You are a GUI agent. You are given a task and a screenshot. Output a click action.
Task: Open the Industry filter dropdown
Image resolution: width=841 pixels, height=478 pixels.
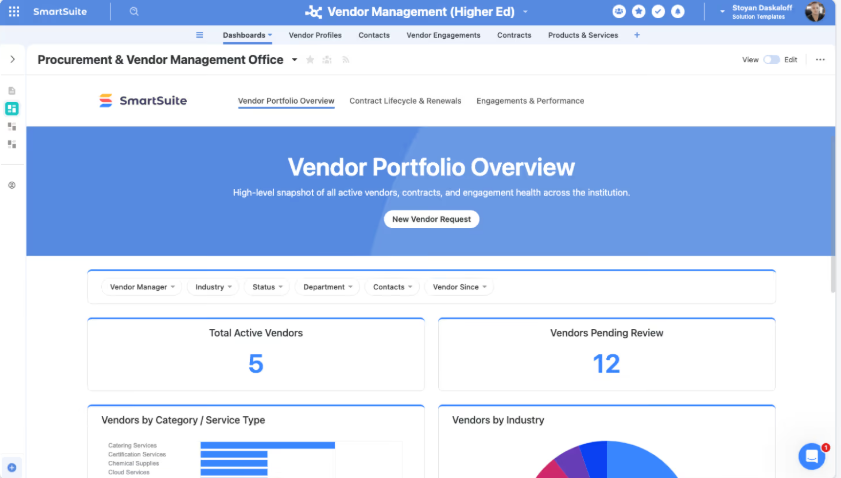pos(213,287)
